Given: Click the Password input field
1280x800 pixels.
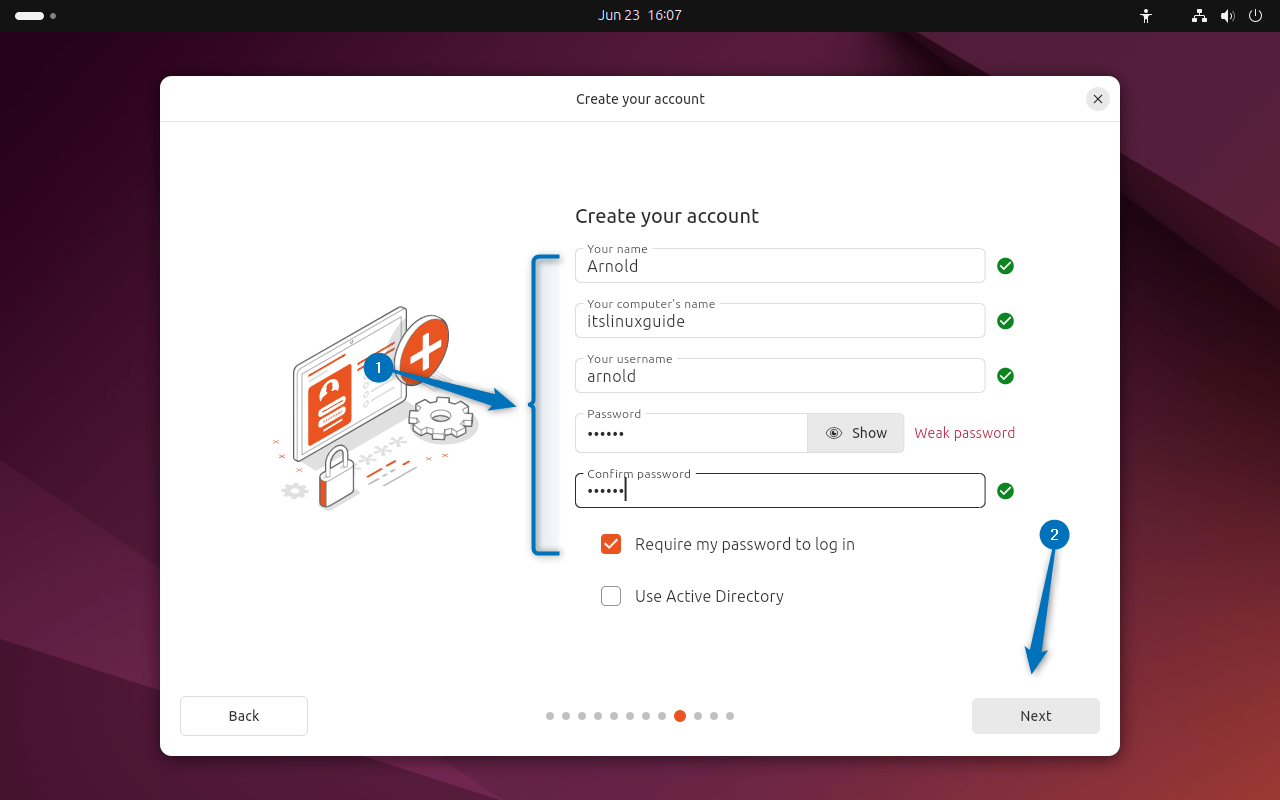Looking at the screenshot, I should [690, 432].
